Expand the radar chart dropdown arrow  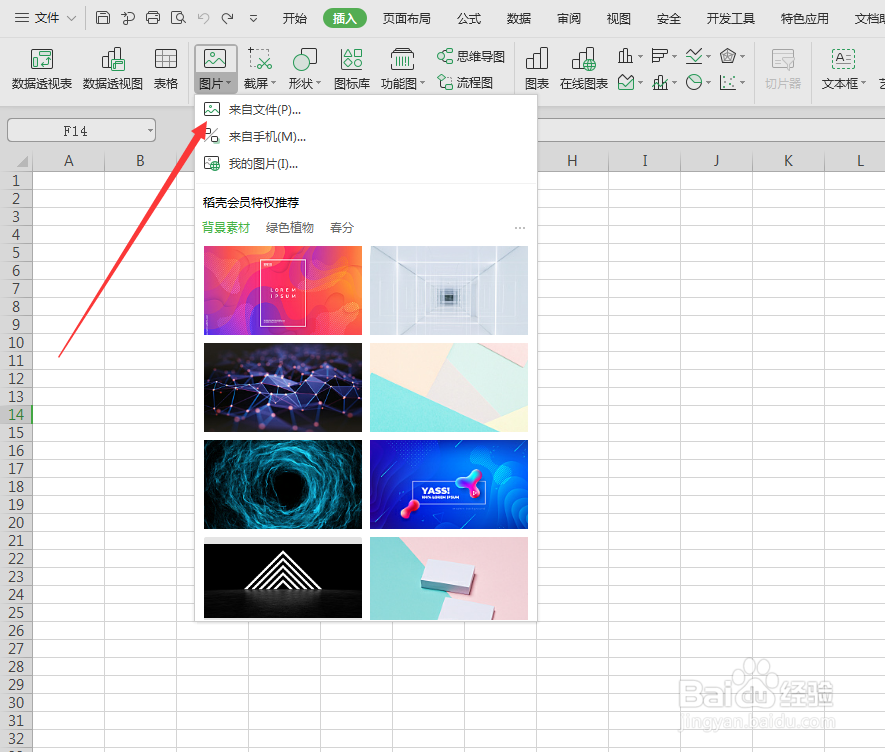(742, 56)
